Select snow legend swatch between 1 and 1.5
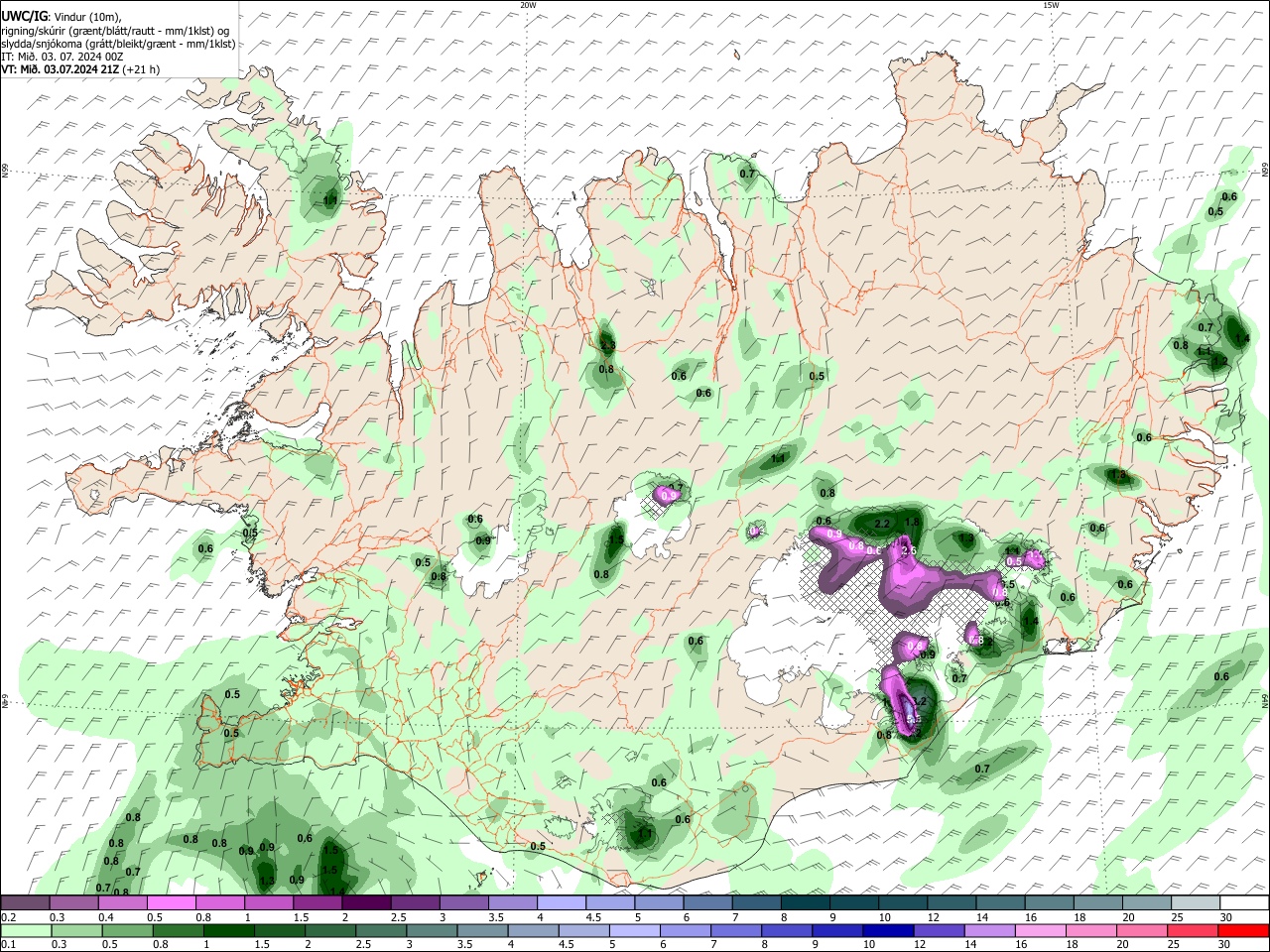This screenshot has width=1270, height=952. [269, 902]
